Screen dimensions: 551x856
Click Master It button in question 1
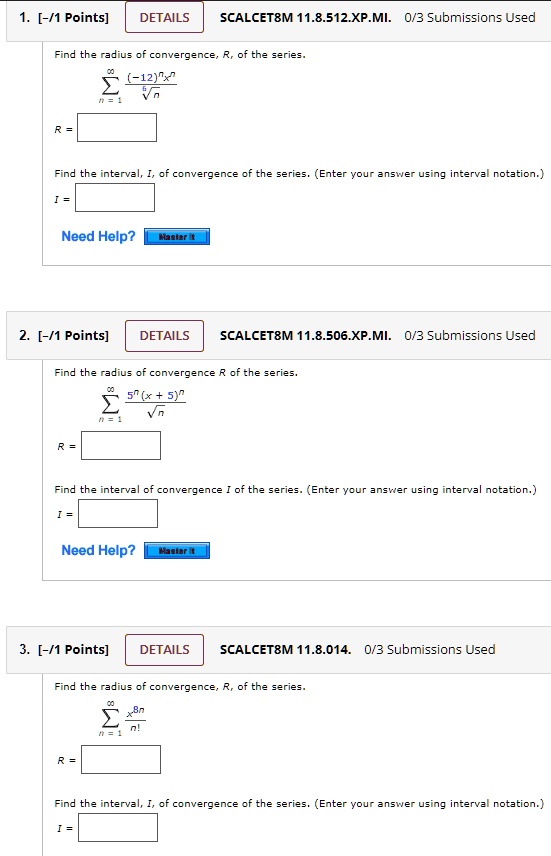(177, 237)
